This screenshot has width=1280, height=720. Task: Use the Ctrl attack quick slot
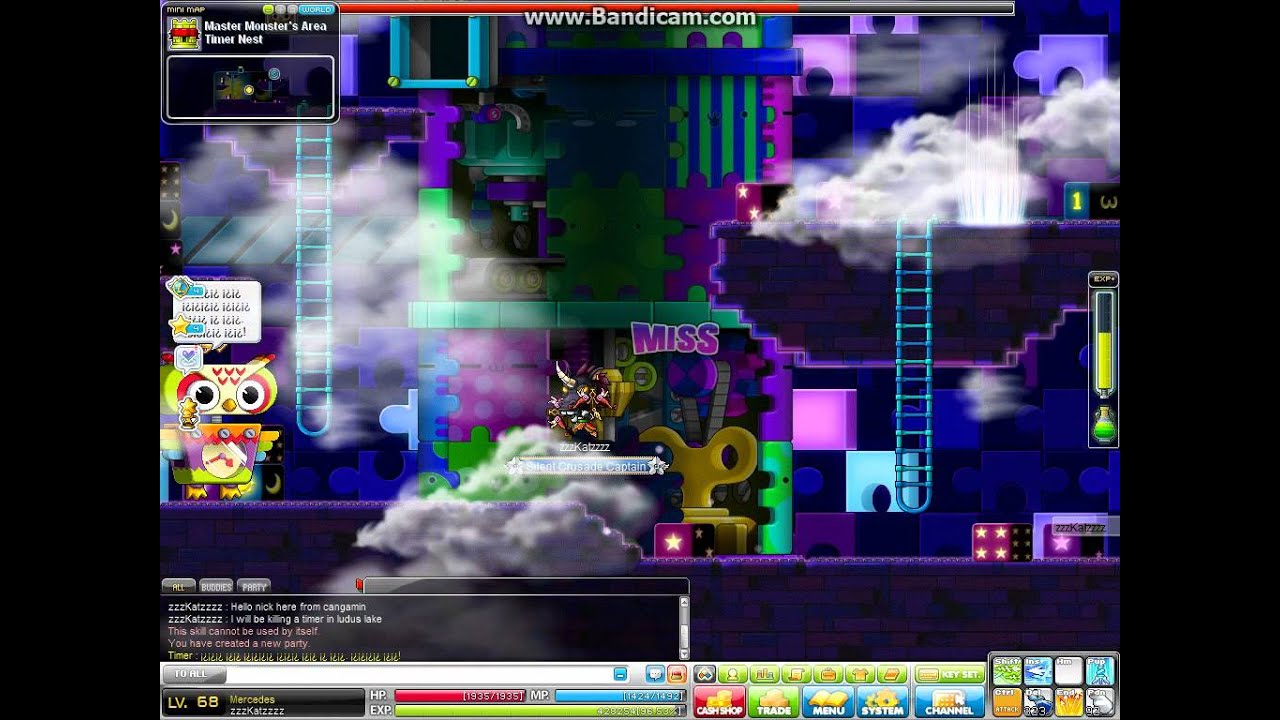pyautogui.click(x=1007, y=702)
